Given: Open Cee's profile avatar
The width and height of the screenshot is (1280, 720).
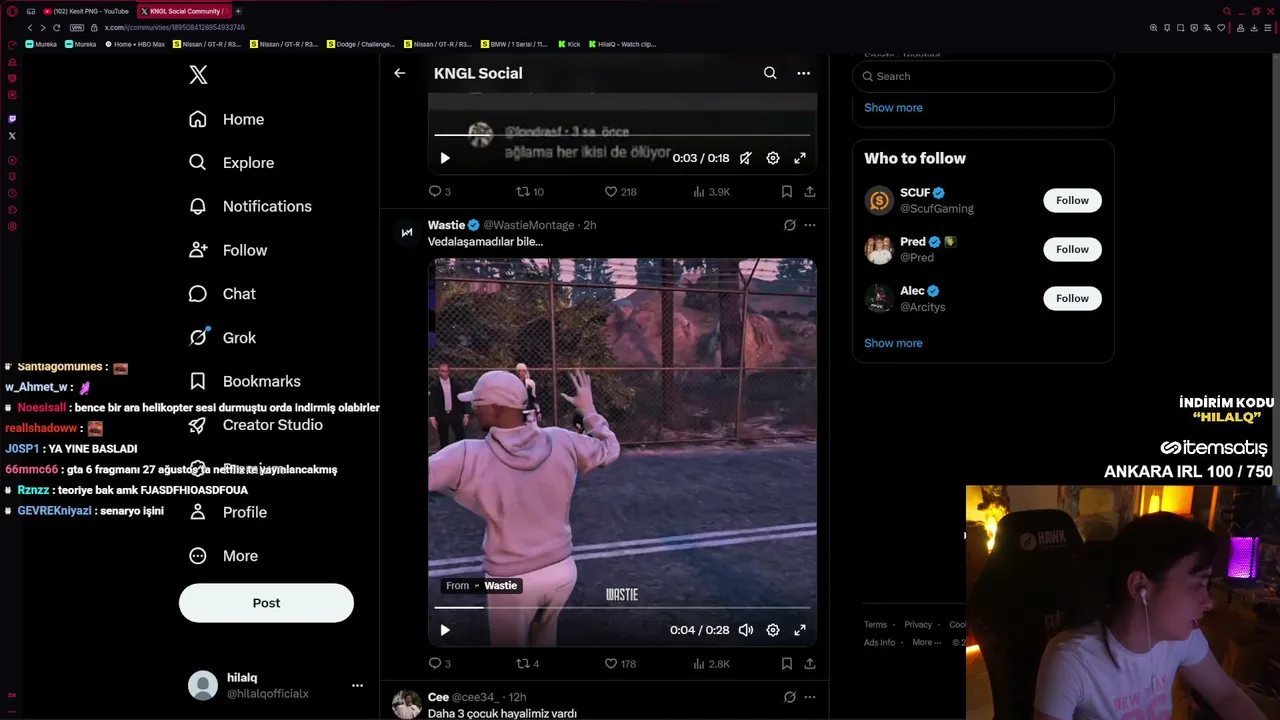Looking at the screenshot, I should 406,704.
